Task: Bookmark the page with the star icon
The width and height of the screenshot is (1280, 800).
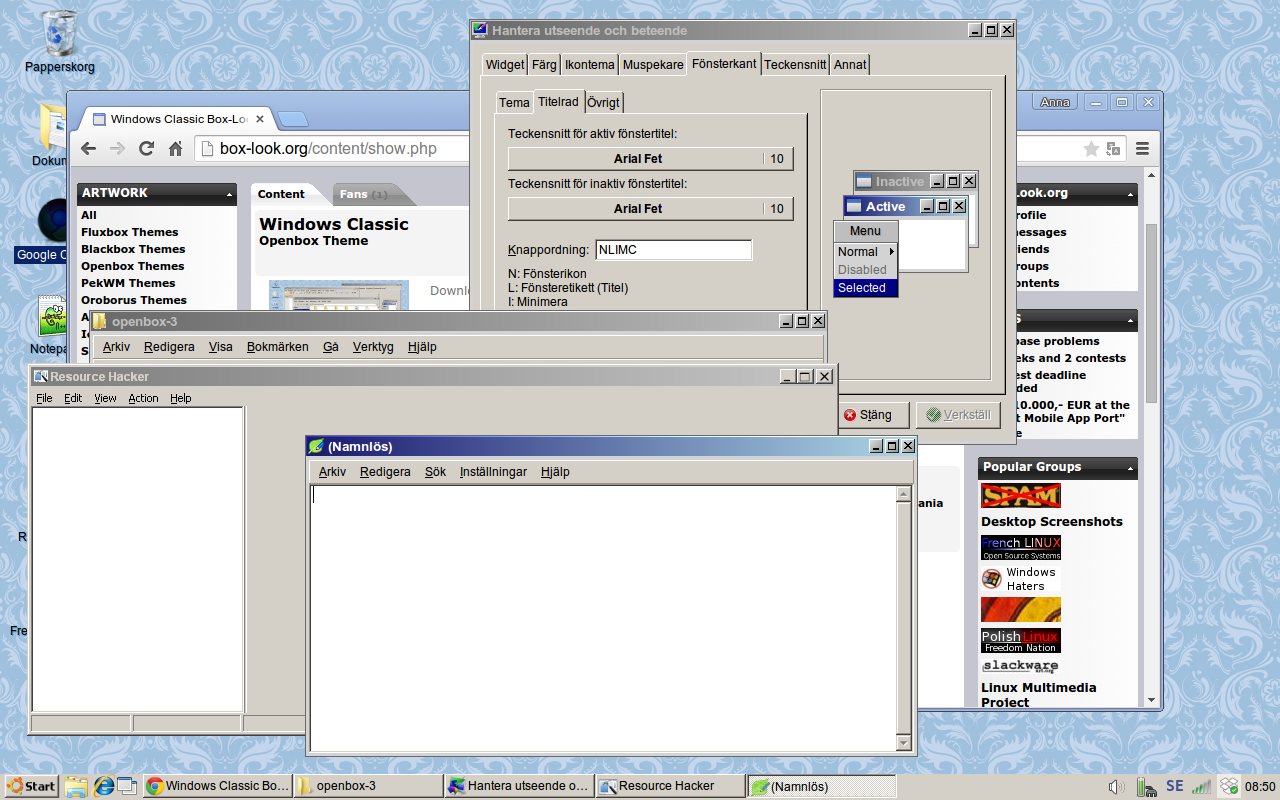Action: [x=1092, y=146]
